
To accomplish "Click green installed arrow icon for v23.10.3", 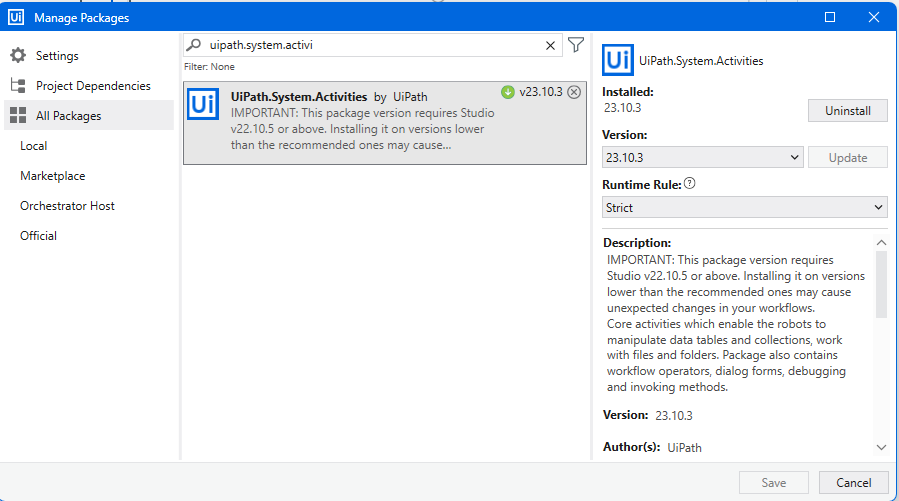I will (x=508, y=92).
